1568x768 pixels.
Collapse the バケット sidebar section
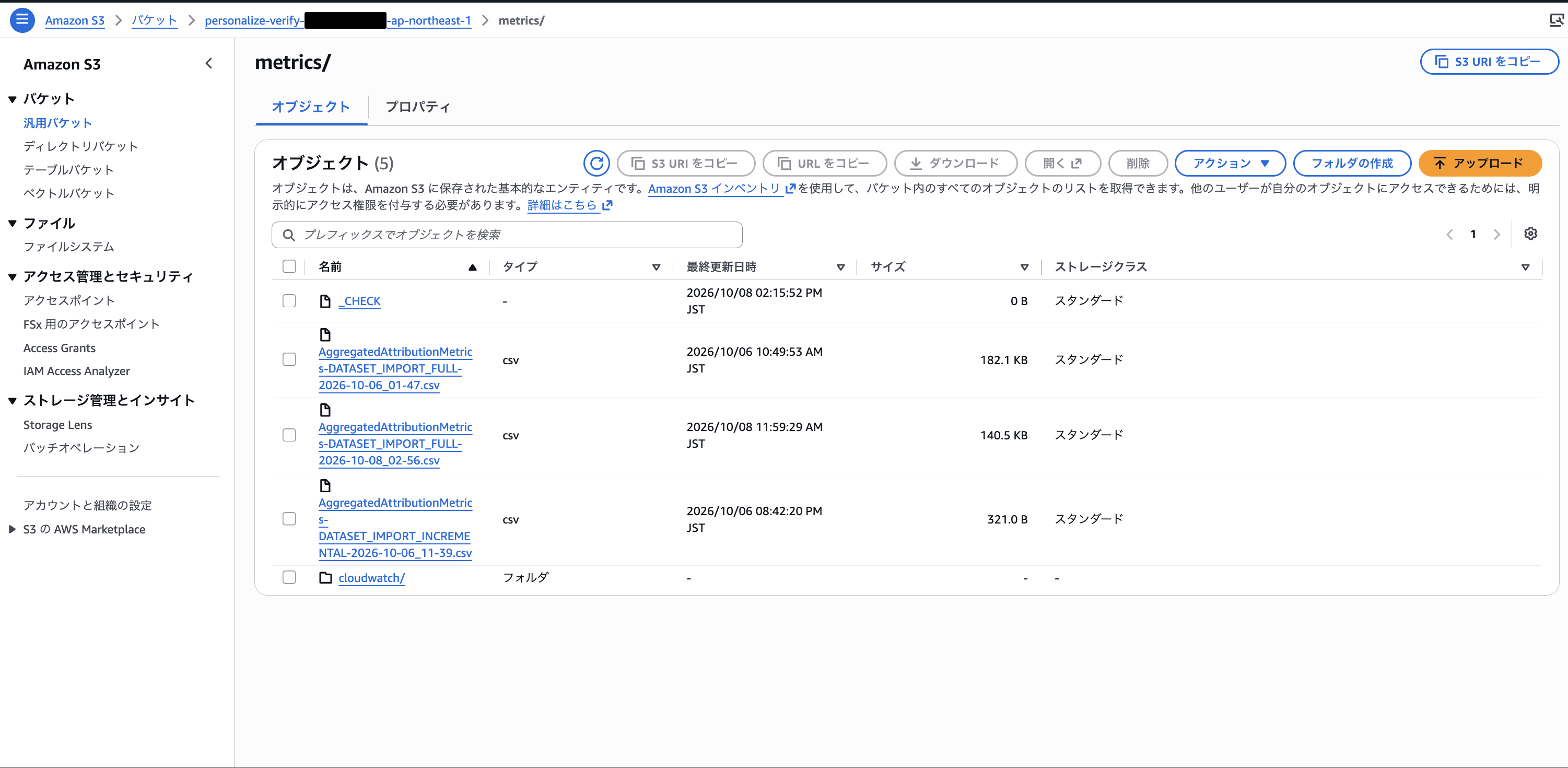(x=12, y=99)
